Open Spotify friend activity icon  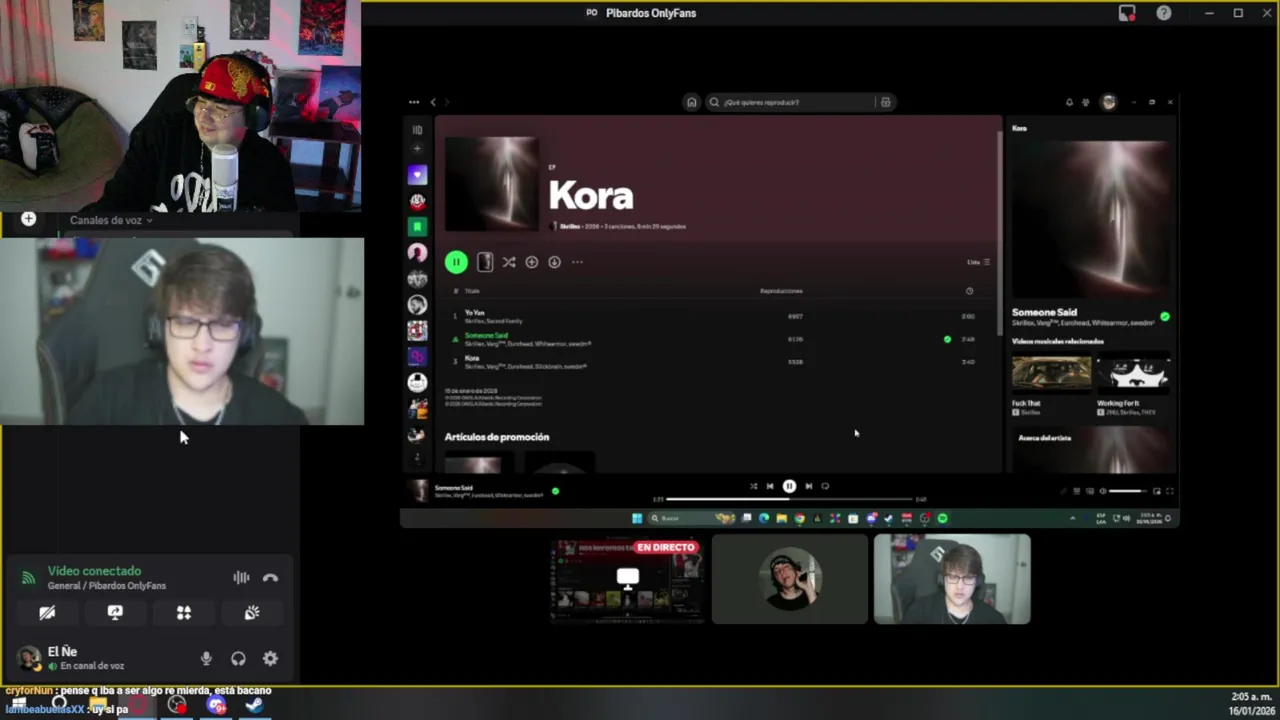point(1086,102)
